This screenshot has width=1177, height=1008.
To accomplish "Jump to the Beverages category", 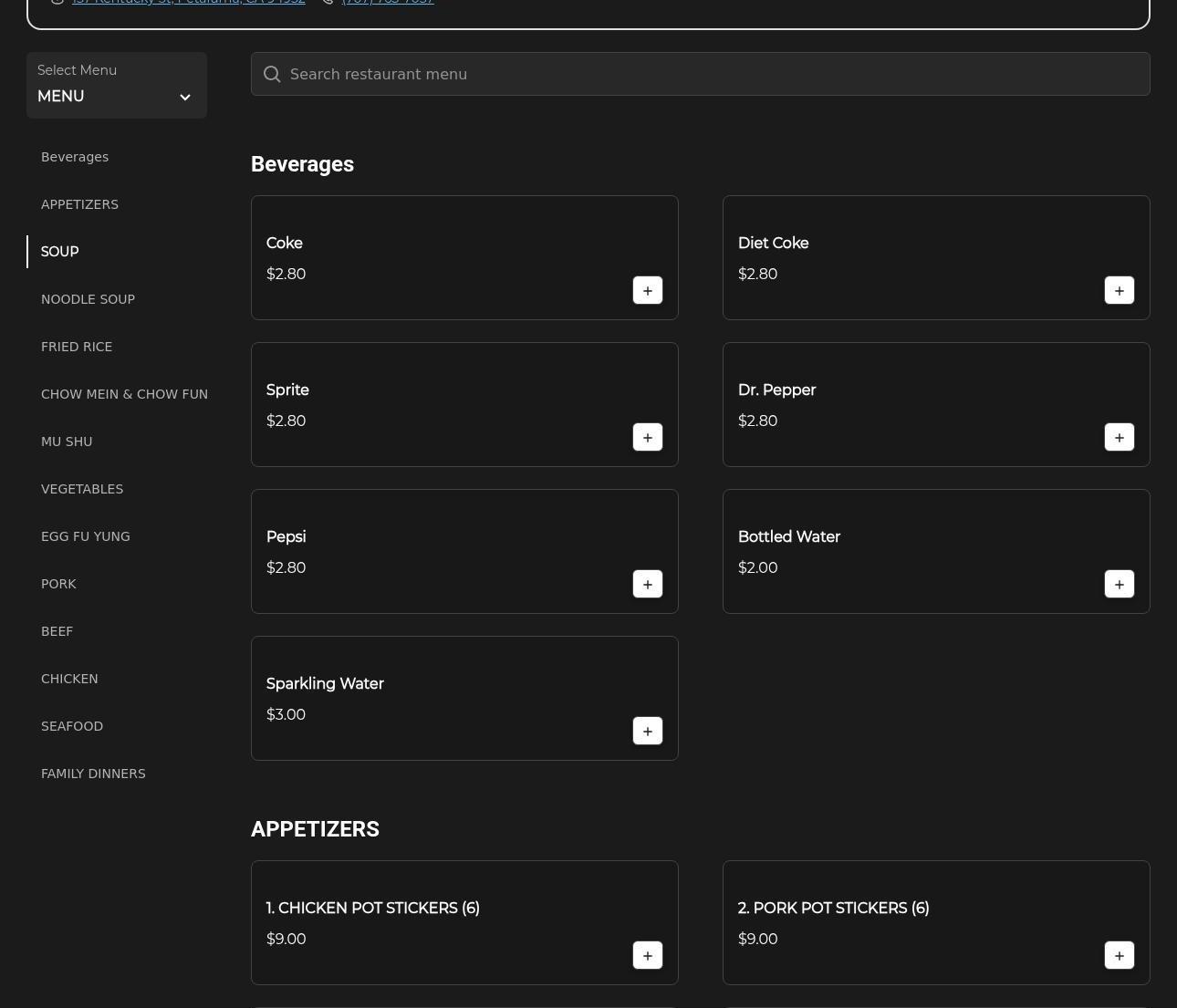I will tap(75, 157).
